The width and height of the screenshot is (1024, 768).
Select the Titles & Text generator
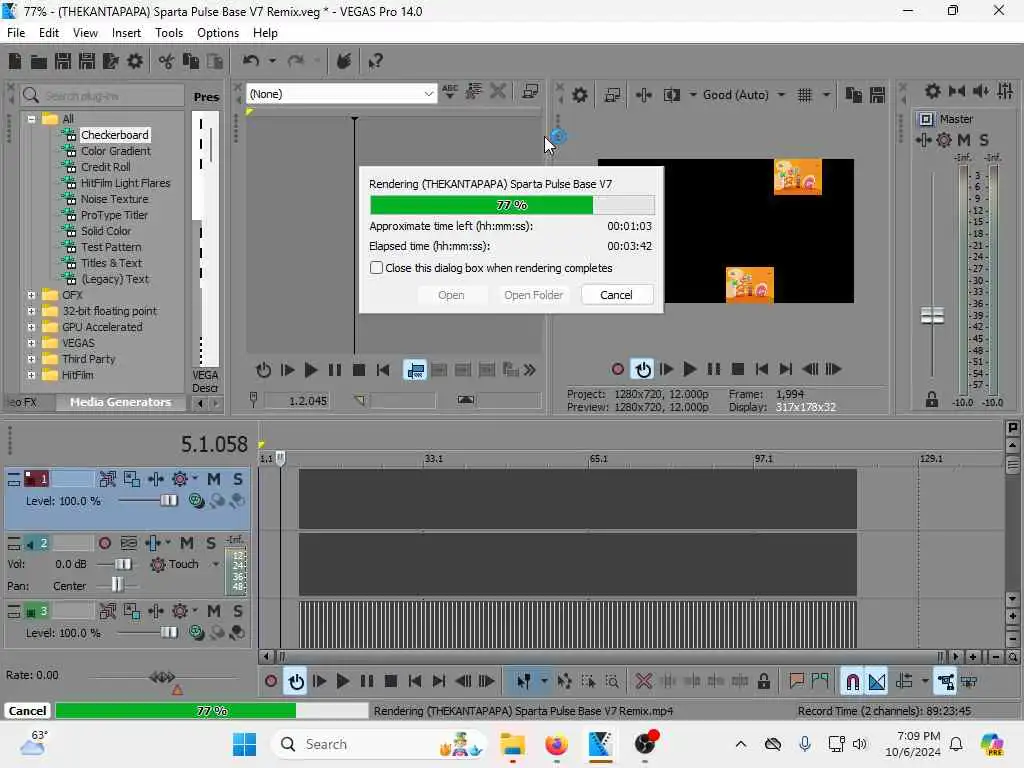click(111, 263)
